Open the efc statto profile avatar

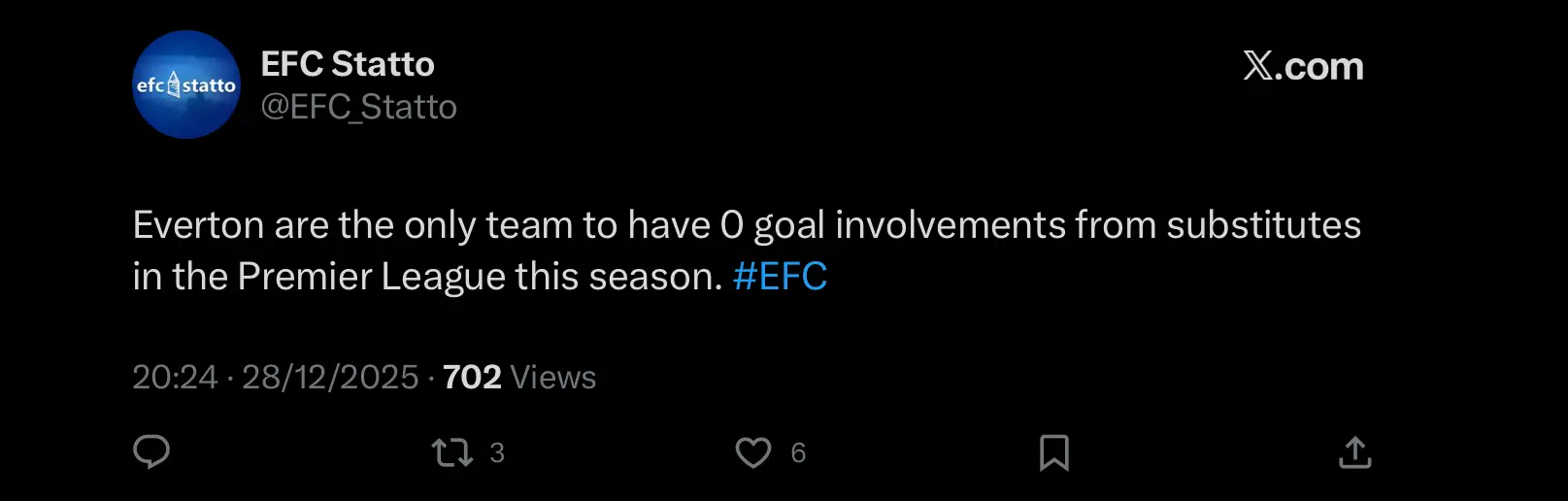coord(186,84)
